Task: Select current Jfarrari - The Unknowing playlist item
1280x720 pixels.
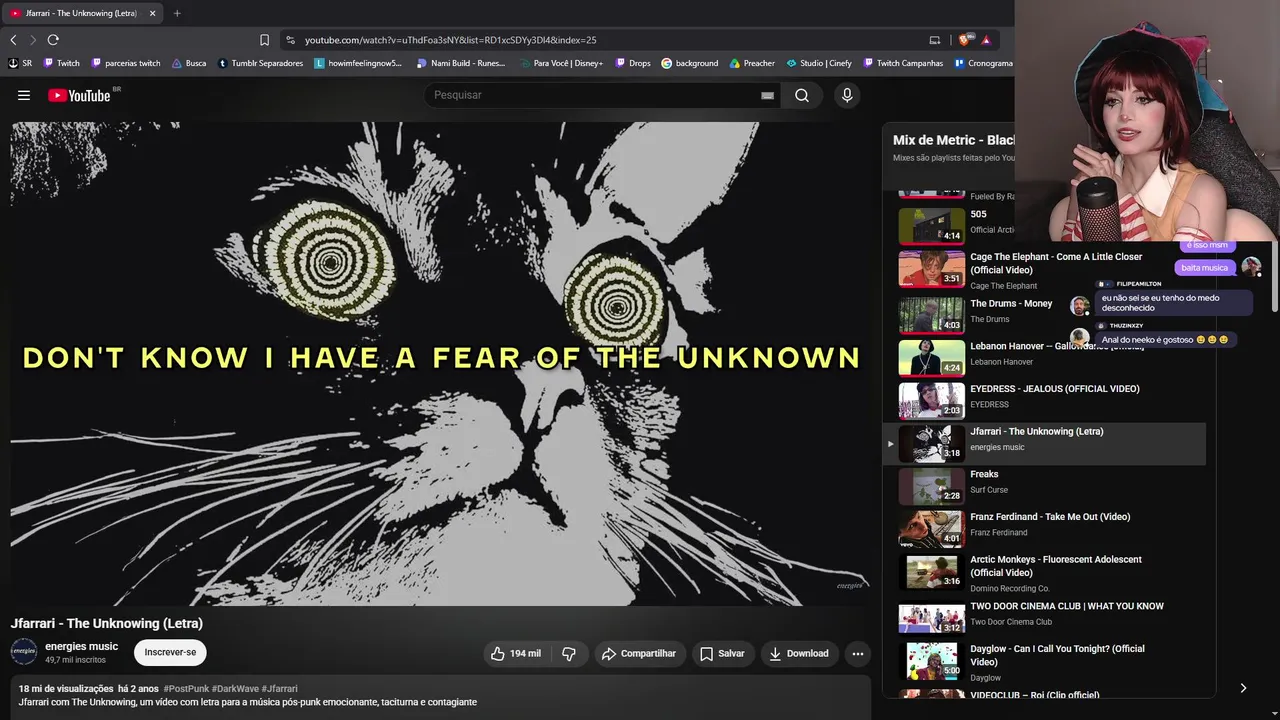Action: [x=1045, y=443]
